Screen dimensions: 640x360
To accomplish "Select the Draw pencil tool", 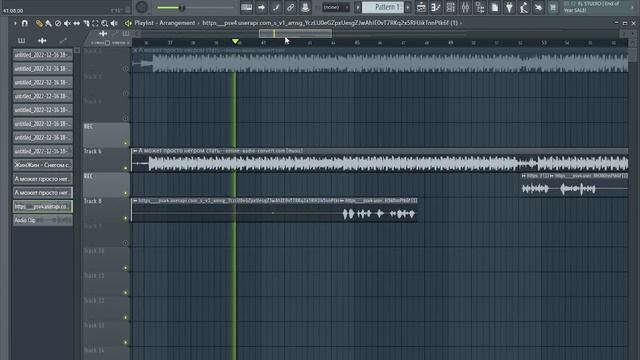I will pyautogui.click(x=39, y=24).
